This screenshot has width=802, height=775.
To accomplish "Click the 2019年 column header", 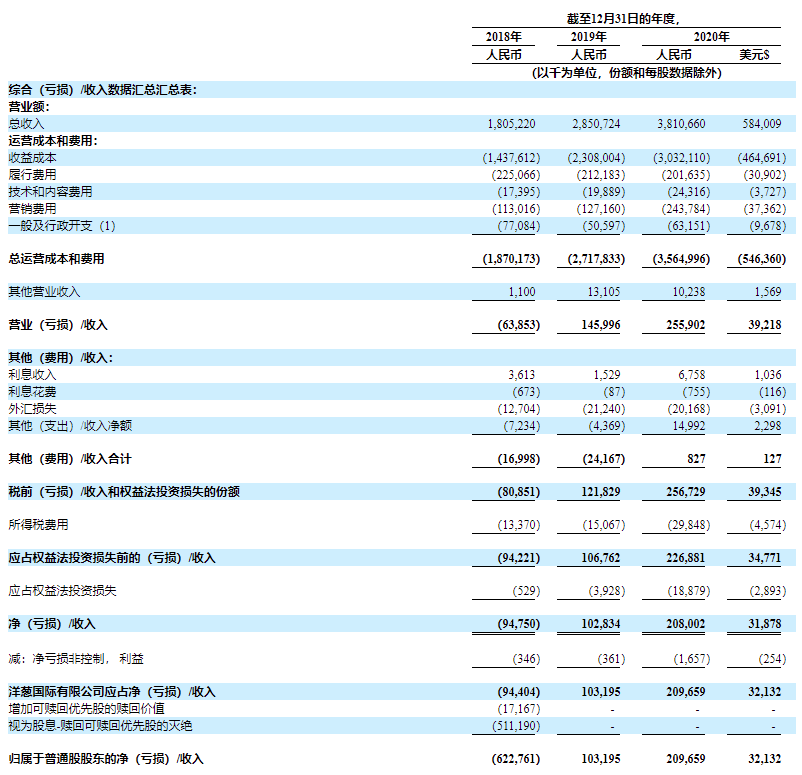I will 588,37.
